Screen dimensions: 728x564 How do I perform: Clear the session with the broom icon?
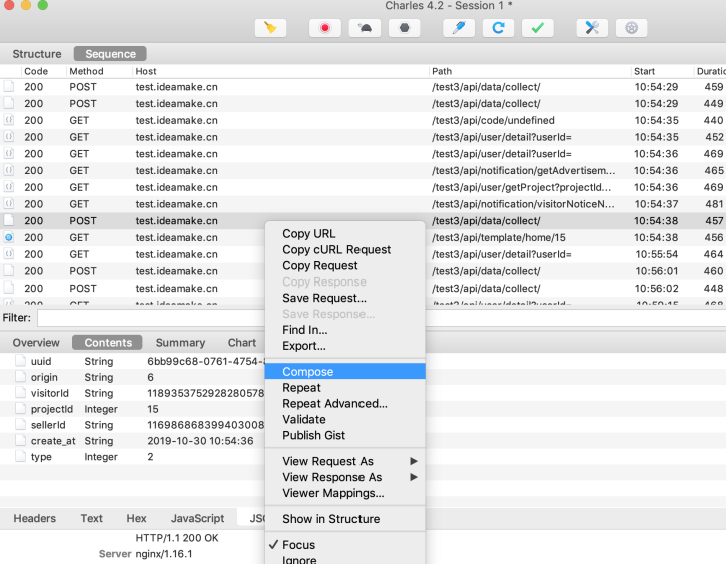click(x=270, y=28)
